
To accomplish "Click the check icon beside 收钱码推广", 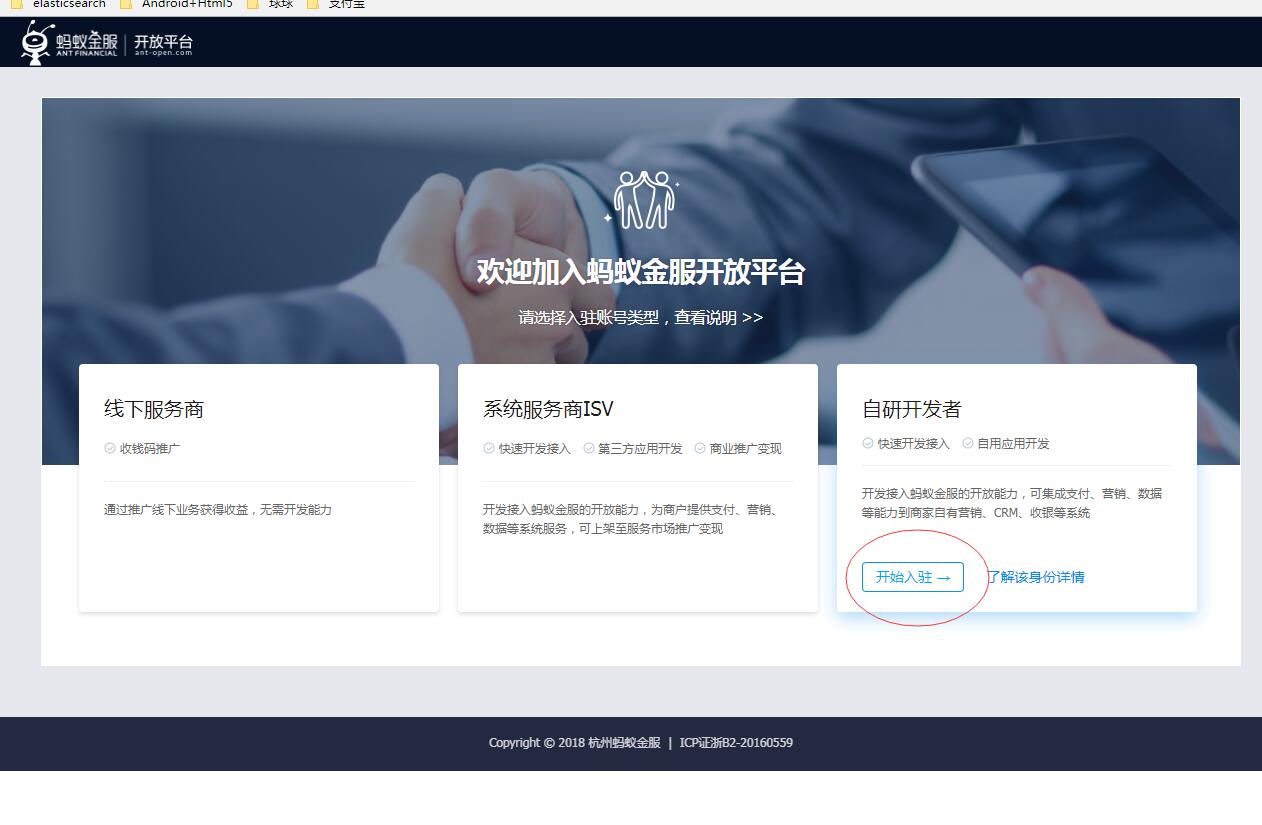I will (x=110, y=448).
